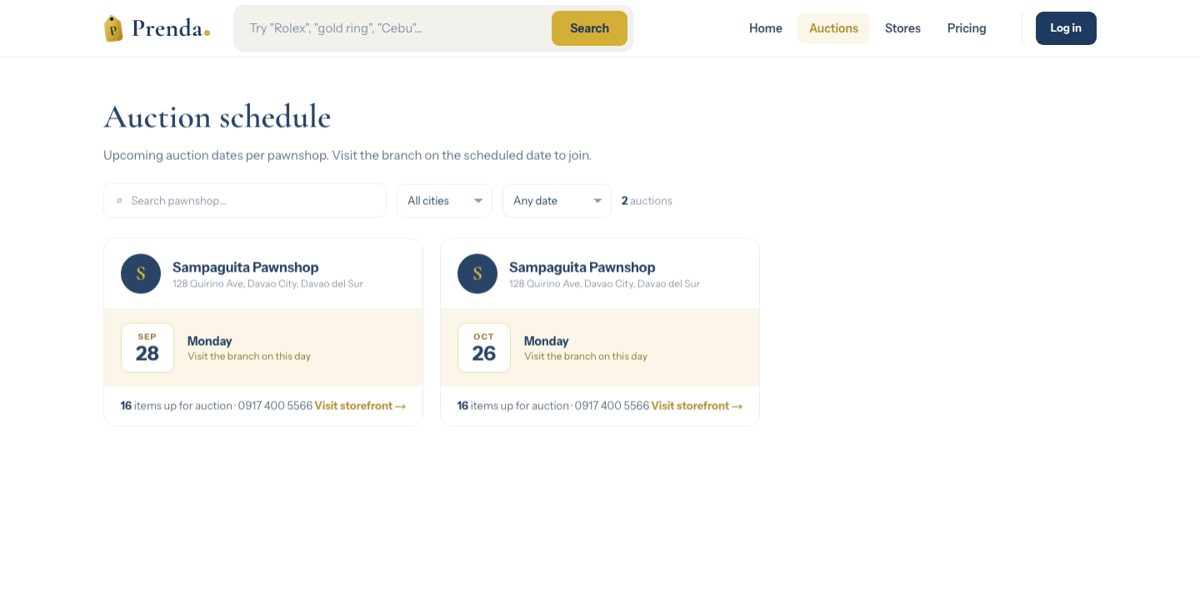Click the Prenda logo tag icon

(114, 28)
